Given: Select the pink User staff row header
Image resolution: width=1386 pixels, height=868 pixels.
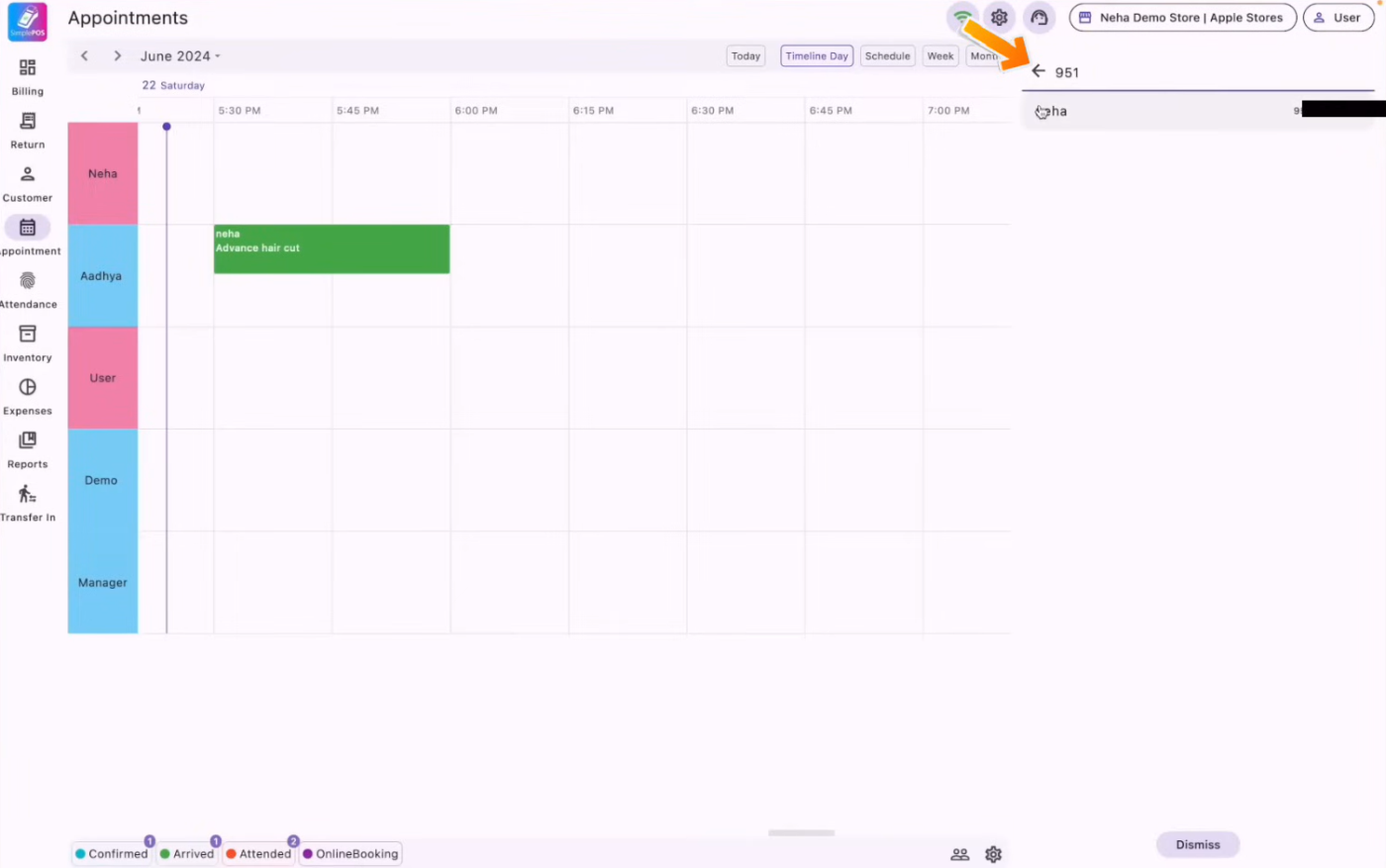Looking at the screenshot, I should (x=103, y=378).
